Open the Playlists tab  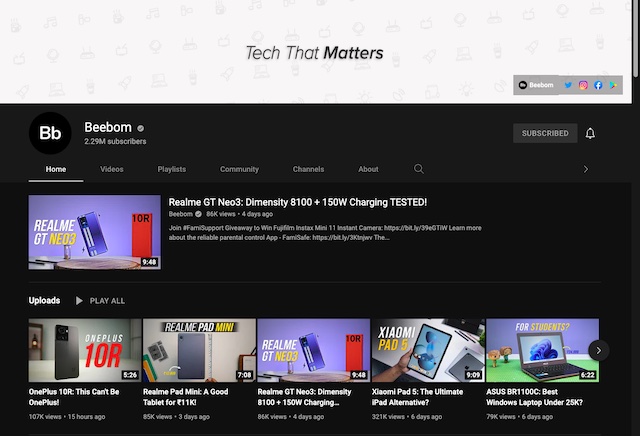[171, 169]
